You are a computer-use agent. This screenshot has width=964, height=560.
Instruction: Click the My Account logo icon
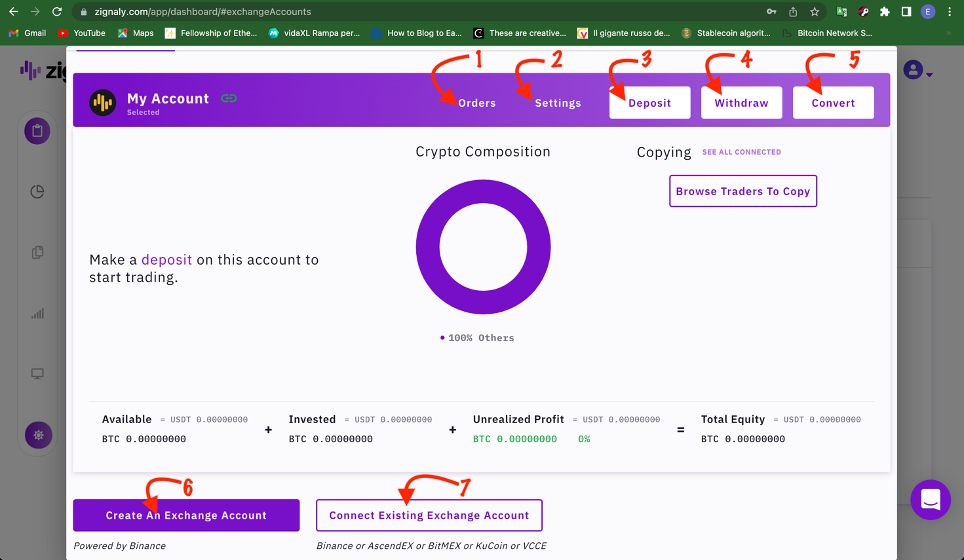(103, 102)
